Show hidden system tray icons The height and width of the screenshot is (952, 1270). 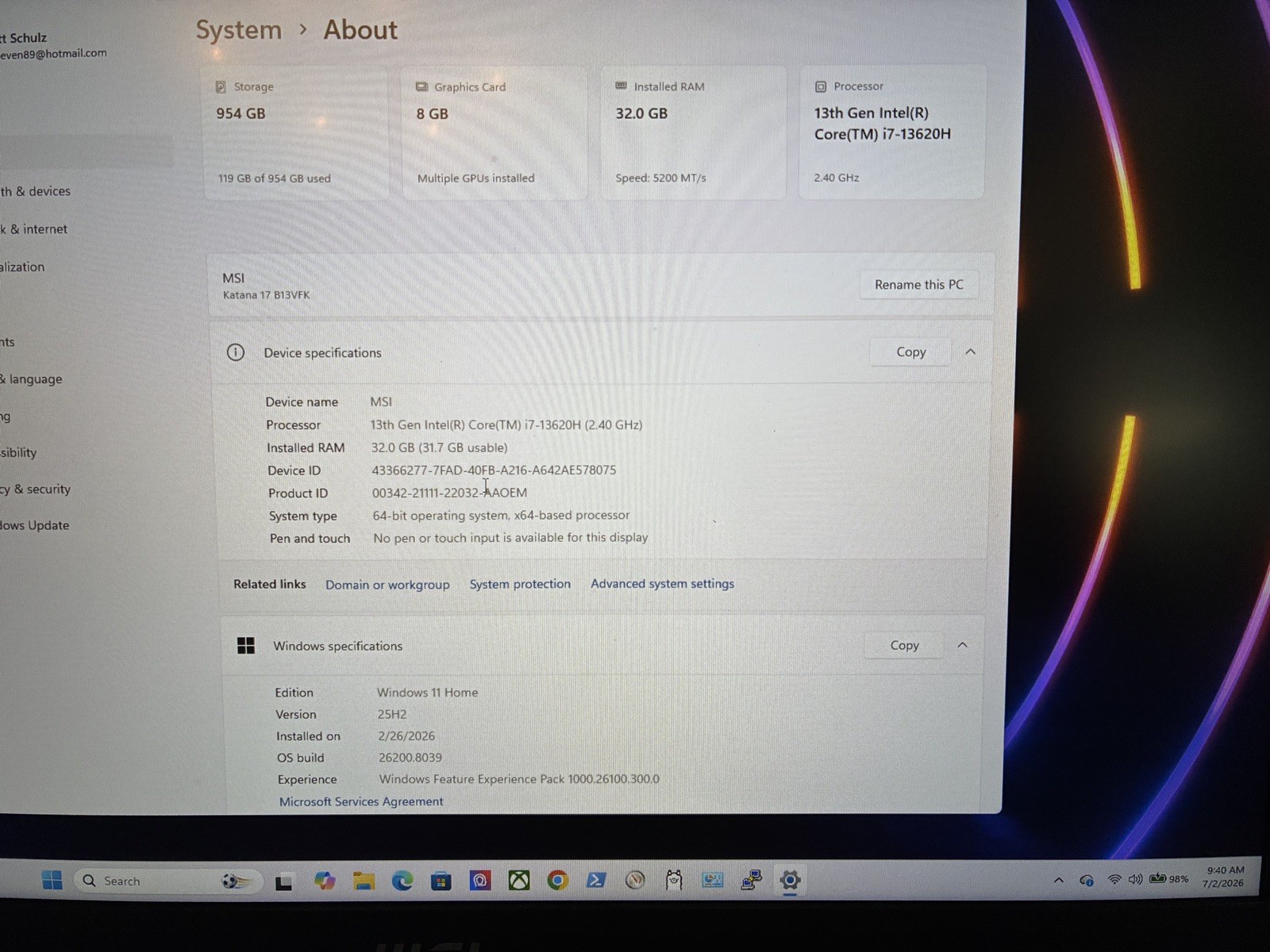tap(1058, 880)
